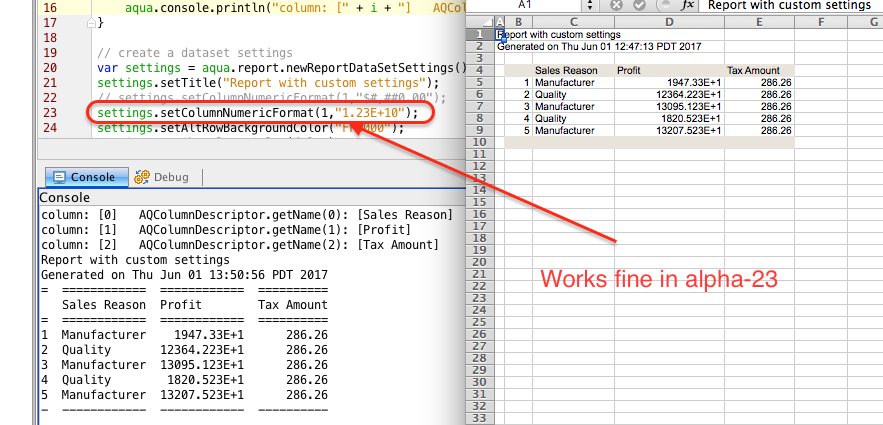Click line number 20 in code gutter
This screenshot has width=883, height=425.
coord(50,68)
